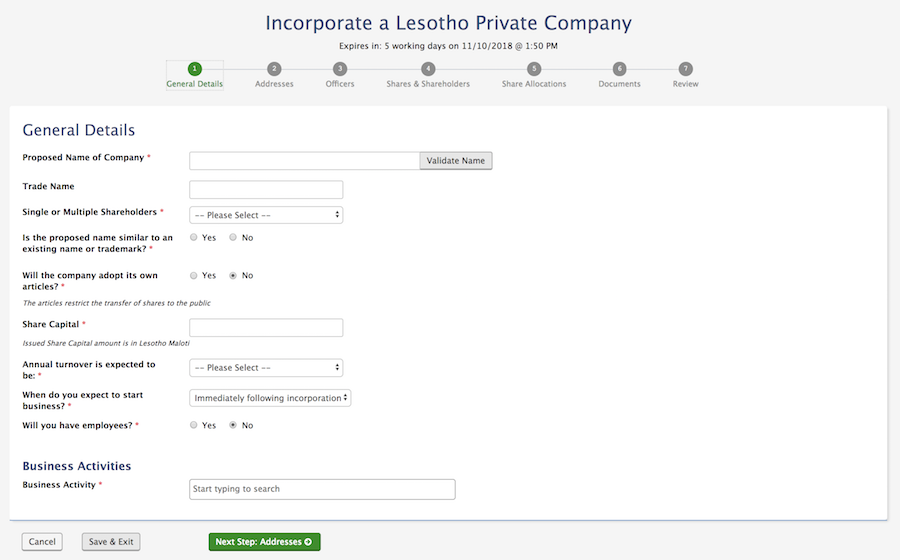Click Next Step: Addresses button
This screenshot has height=560, width=900.
click(264, 542)
